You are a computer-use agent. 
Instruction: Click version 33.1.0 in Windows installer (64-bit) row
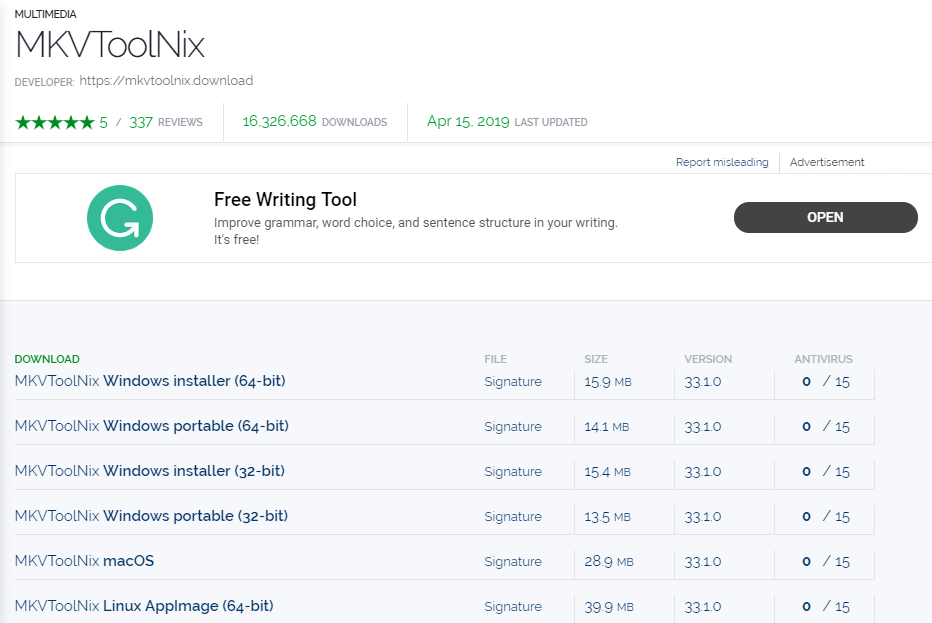703,382
